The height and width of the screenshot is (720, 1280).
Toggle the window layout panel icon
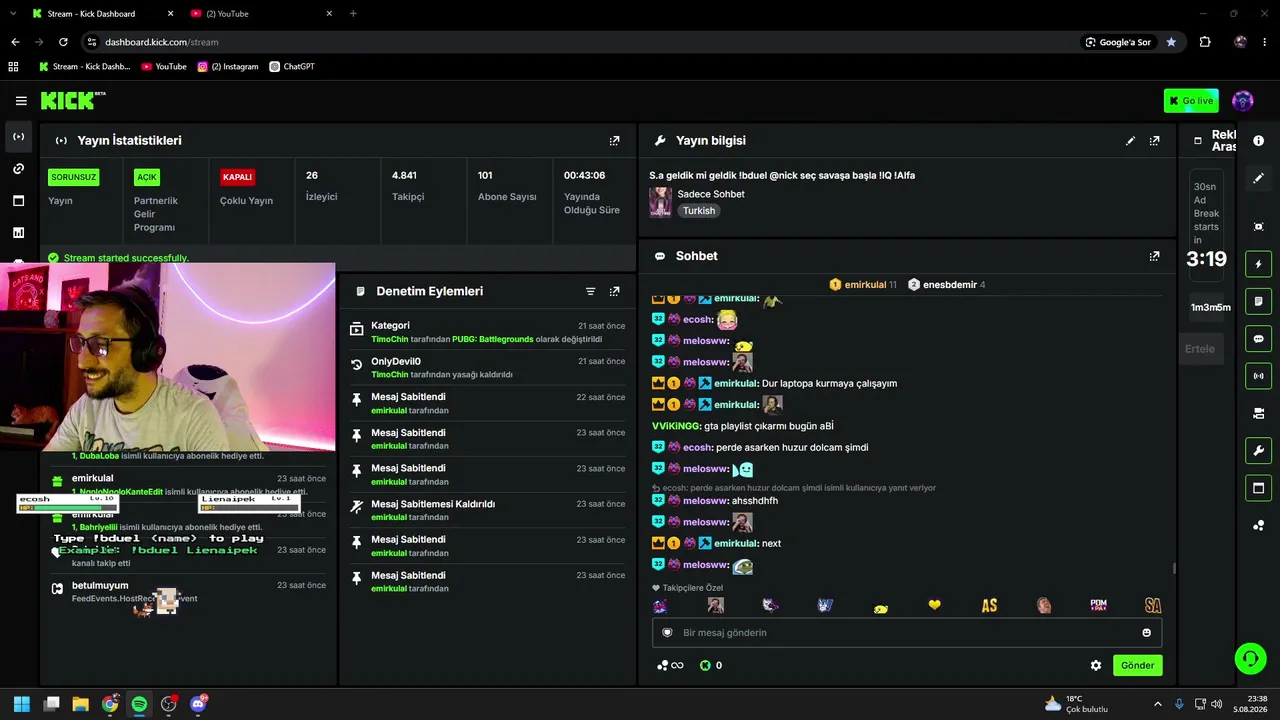tap(1258, 488)
